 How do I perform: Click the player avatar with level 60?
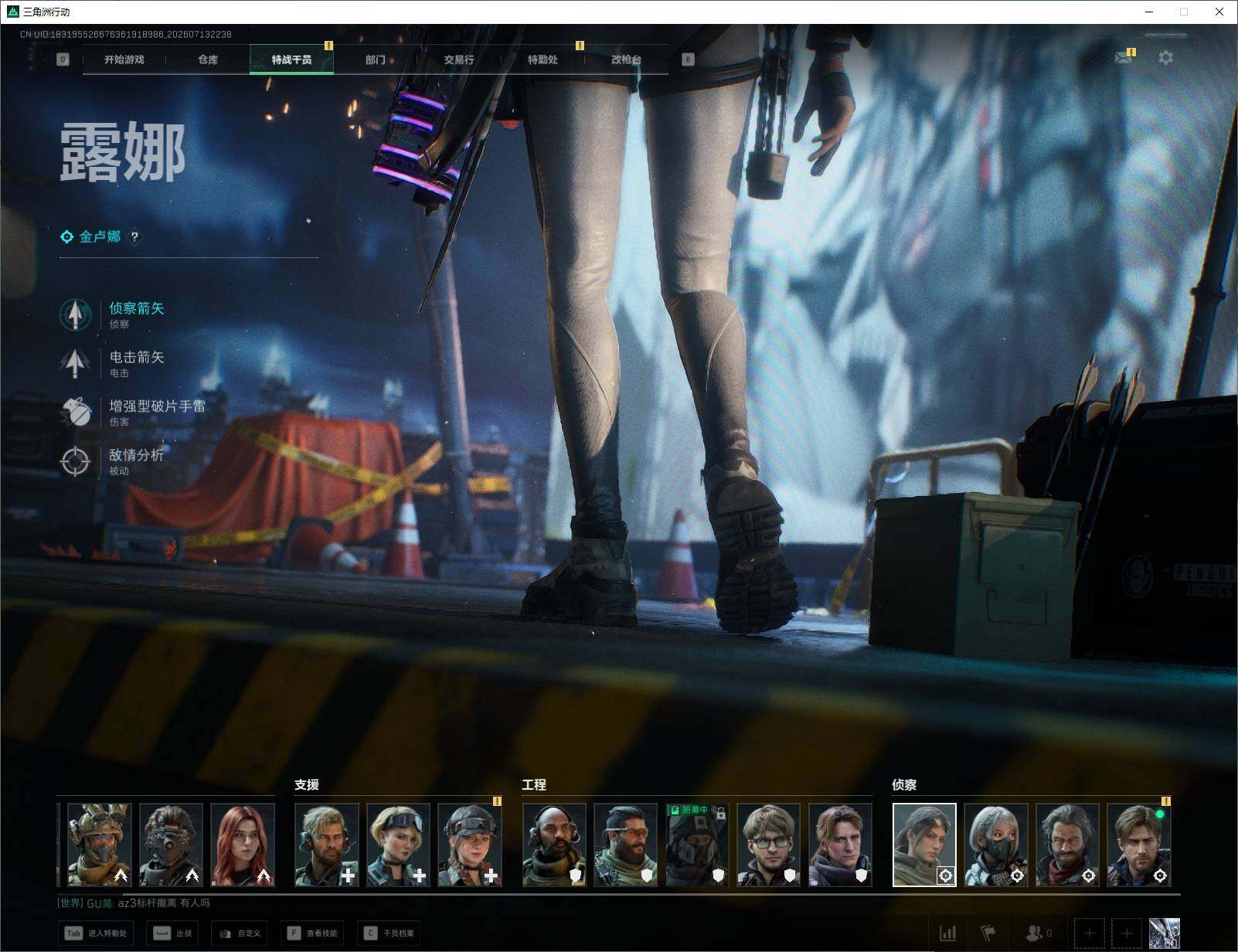[x=1164, y=933]
